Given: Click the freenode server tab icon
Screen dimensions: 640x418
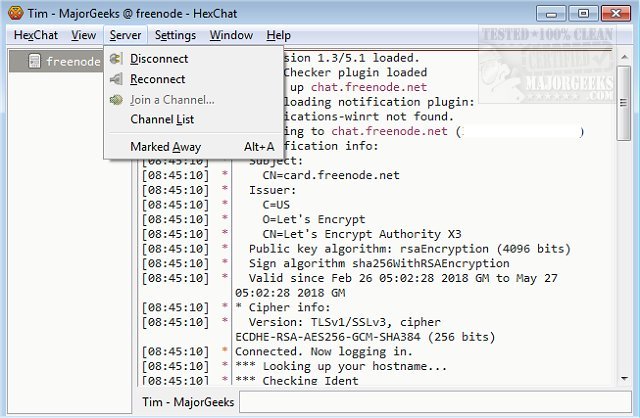Looking at the screenshot, I should (34, 61).
